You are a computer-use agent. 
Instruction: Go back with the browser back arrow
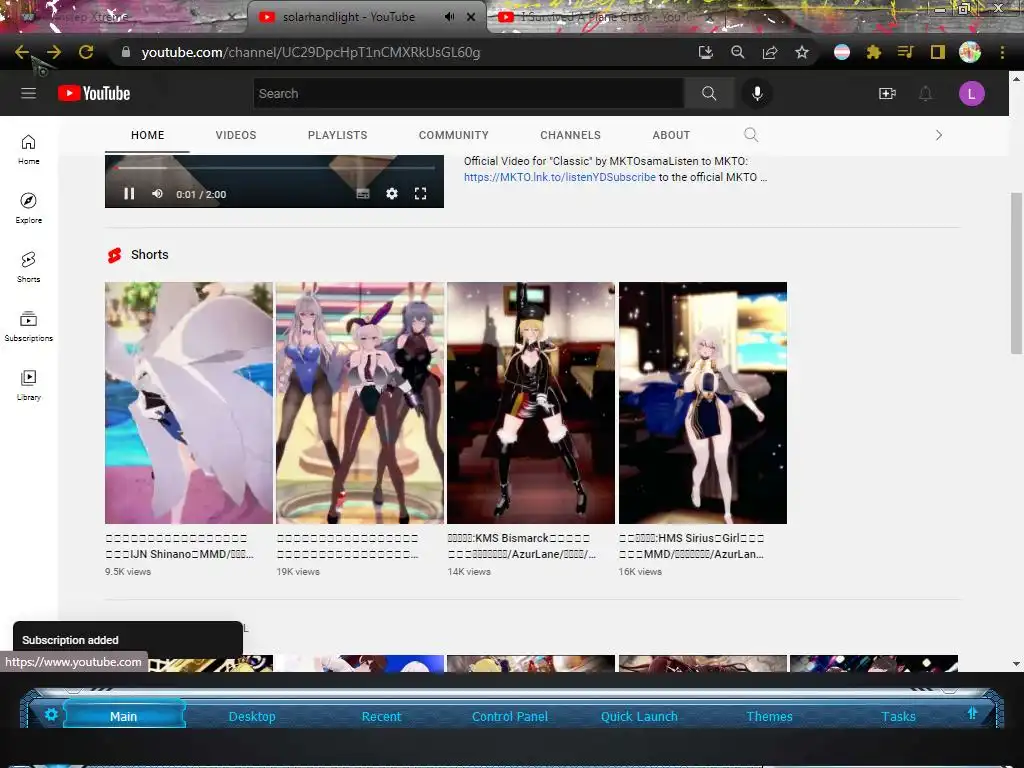[x=22, y=52]
